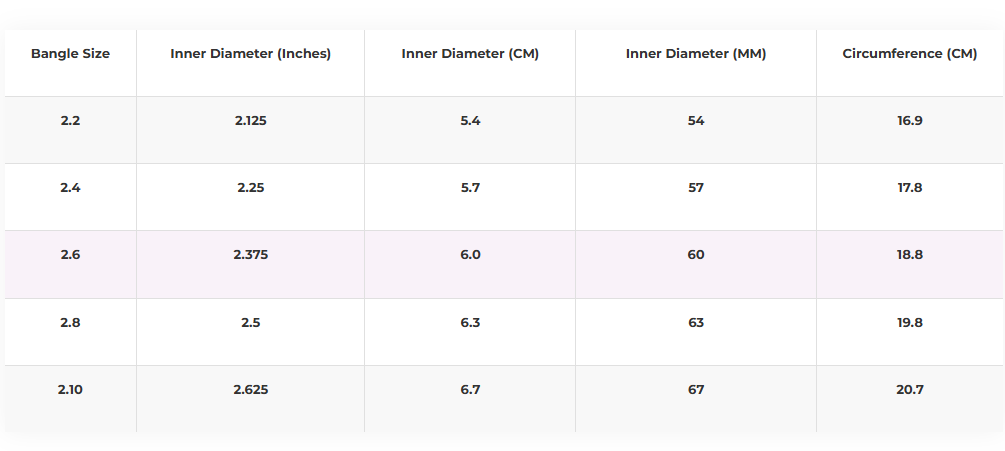Click the Inner Diameter (Inches) header

250,54
